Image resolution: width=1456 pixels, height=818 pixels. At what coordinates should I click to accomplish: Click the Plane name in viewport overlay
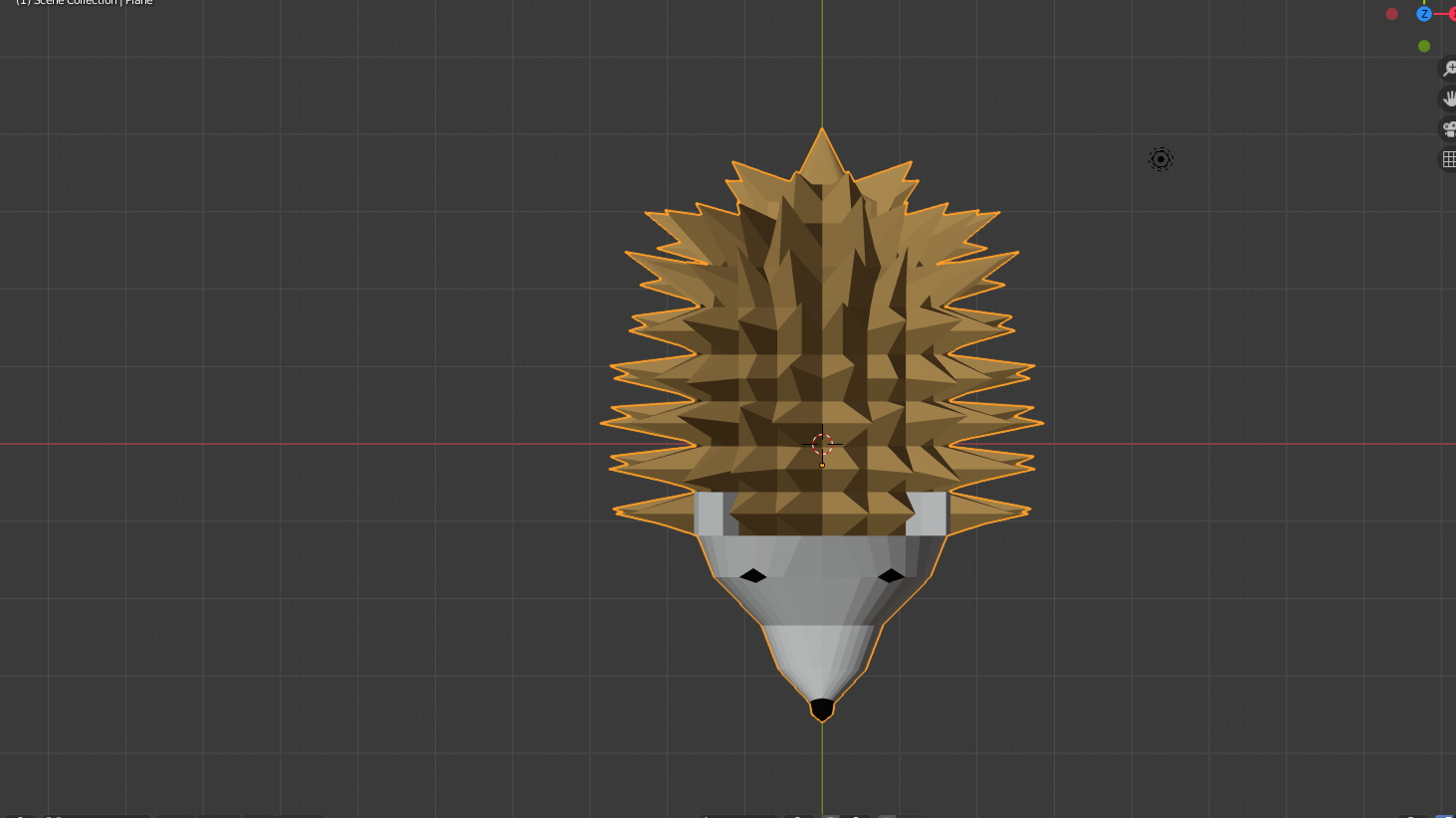(137, 2)
